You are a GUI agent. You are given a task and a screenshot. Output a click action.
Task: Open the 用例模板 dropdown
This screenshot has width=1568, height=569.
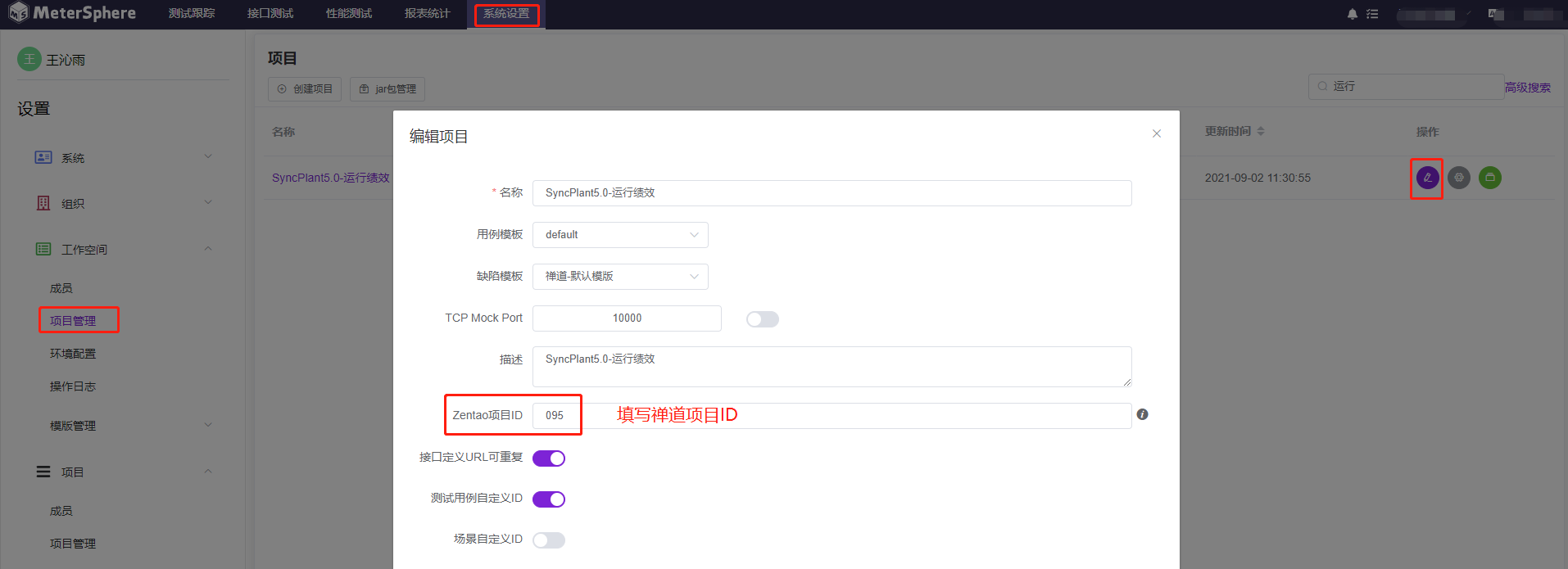(620, 235)
